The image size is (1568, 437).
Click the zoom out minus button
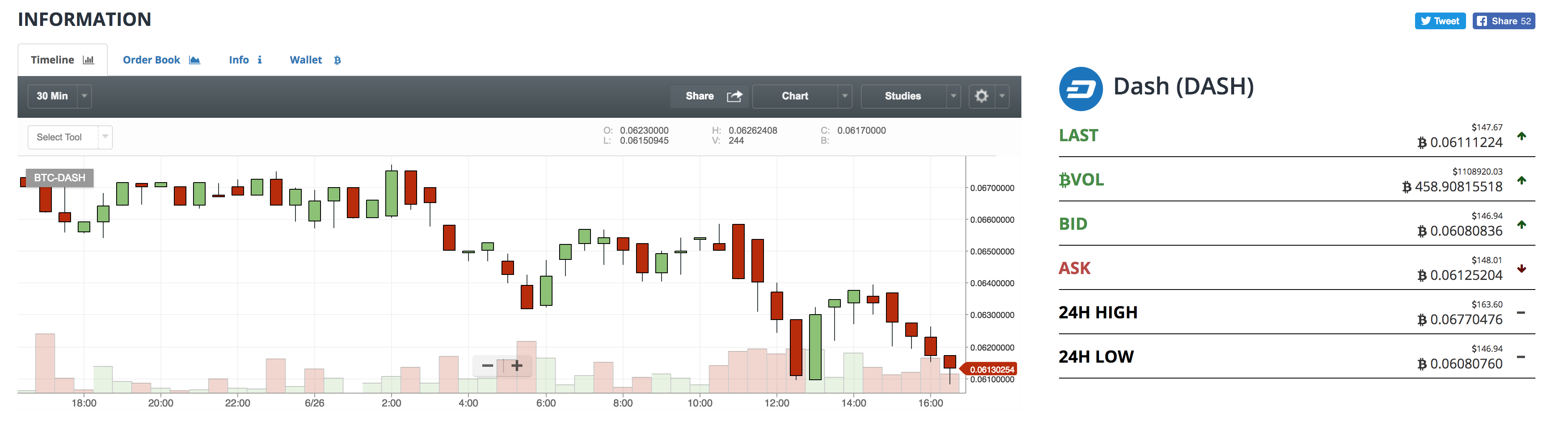pyautogui.click(x=487, y=366)
